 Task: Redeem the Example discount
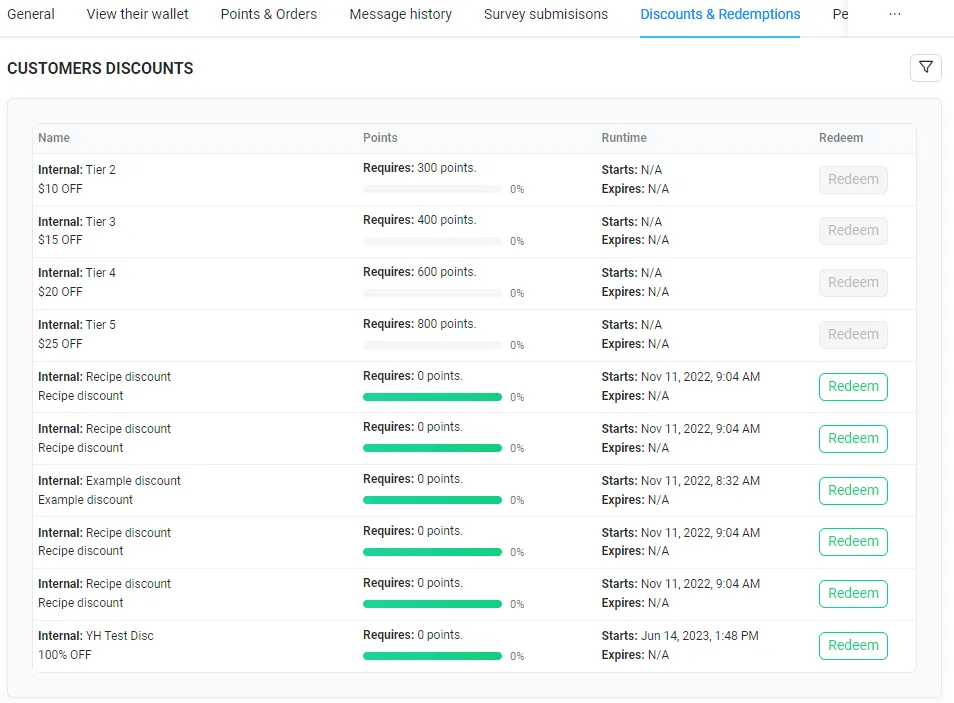click(x=853, y=490)
